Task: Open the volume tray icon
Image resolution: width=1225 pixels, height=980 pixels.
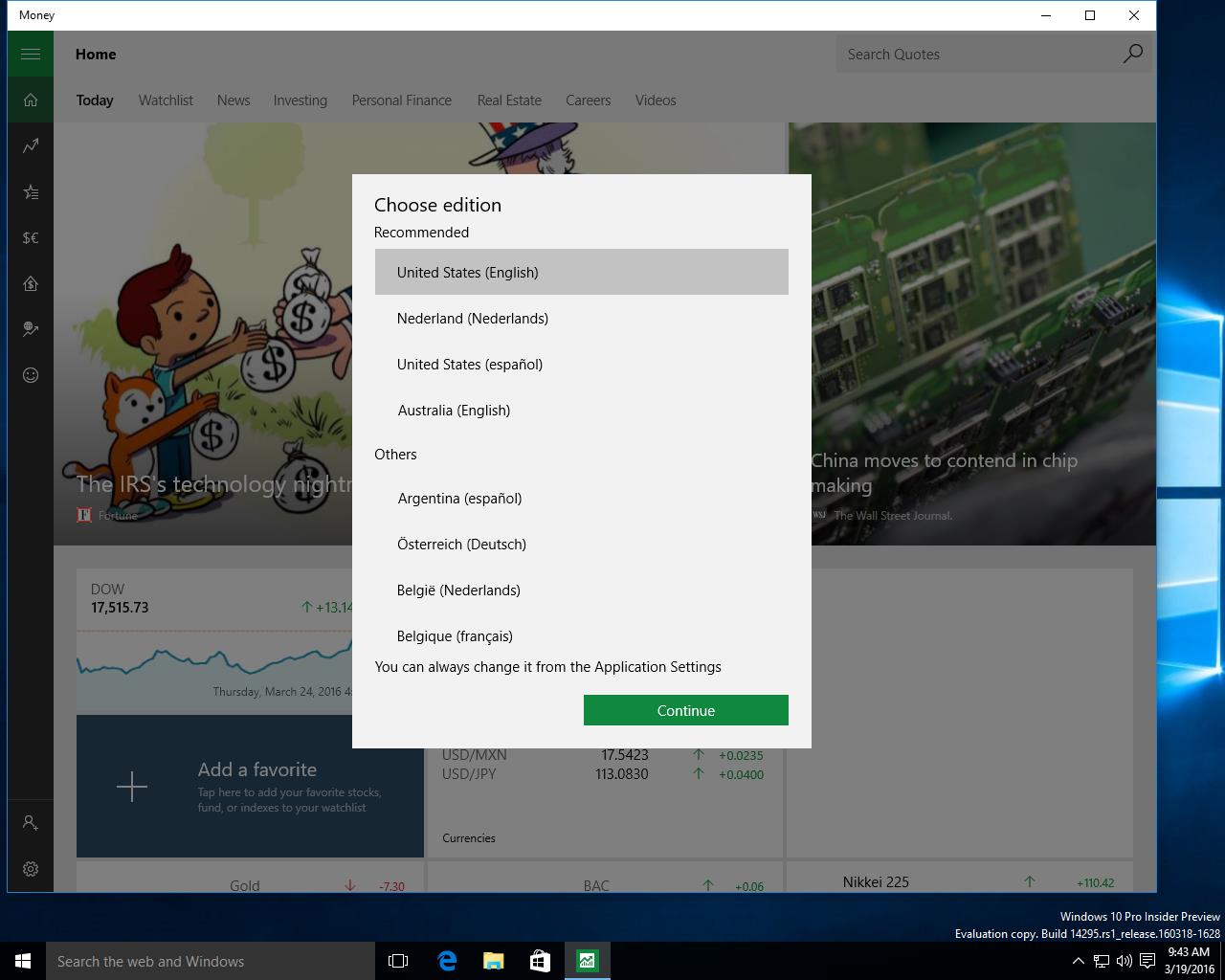Action: coord(1125,961)
